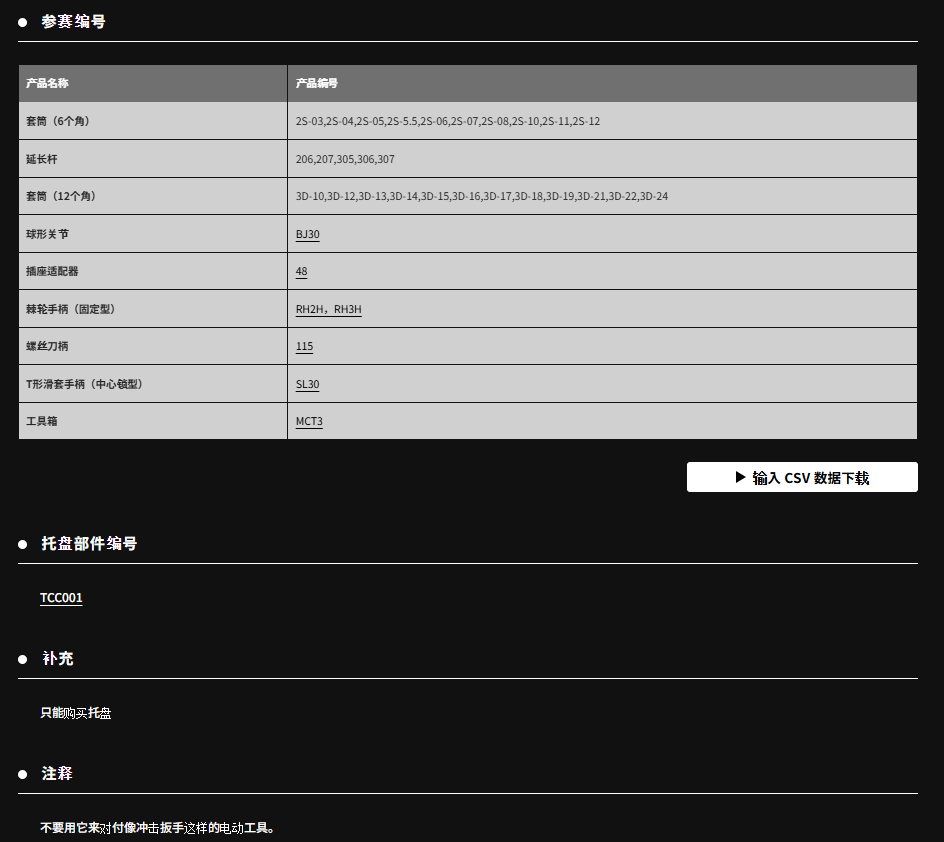Open the SL30 T-handle link
This screenshot has width=944, height=842.
coord(307,384)
